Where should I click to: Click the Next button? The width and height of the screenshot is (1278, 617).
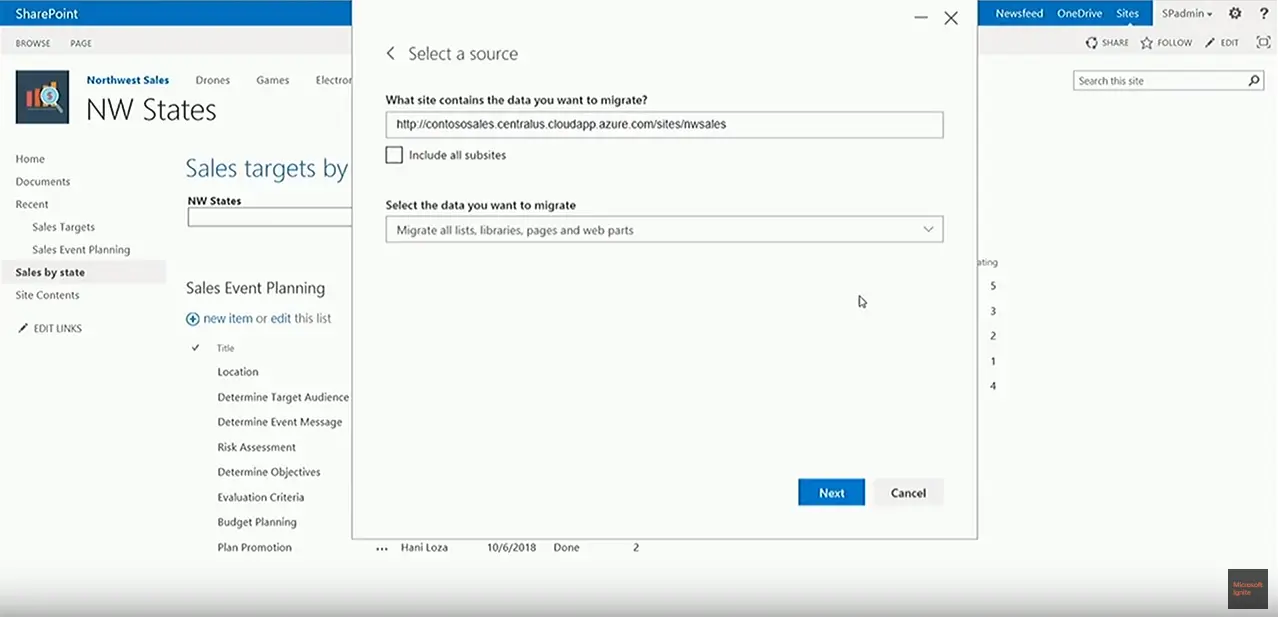click(831, 493)
